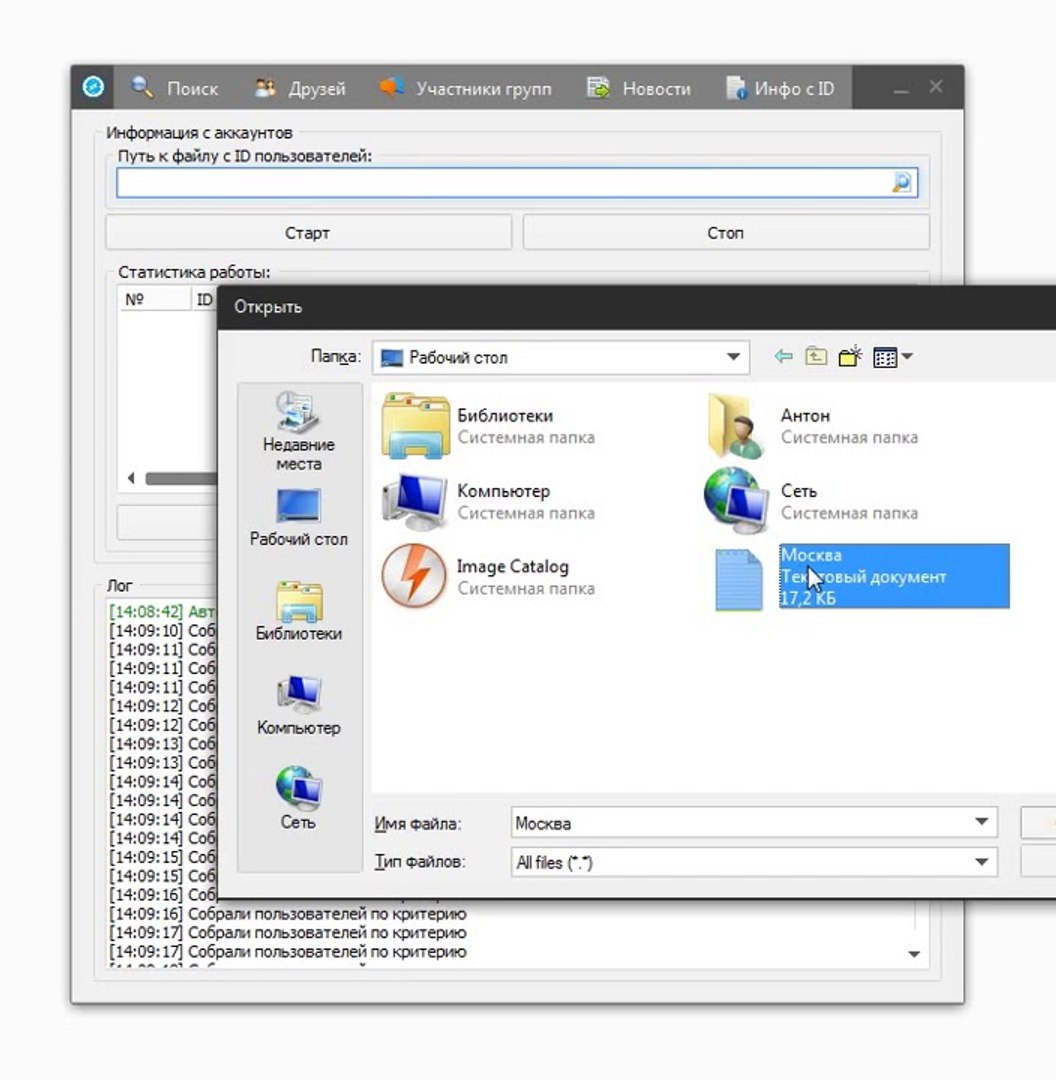
Task: Switch to the Новости tab
Action: tap(638, 88)
